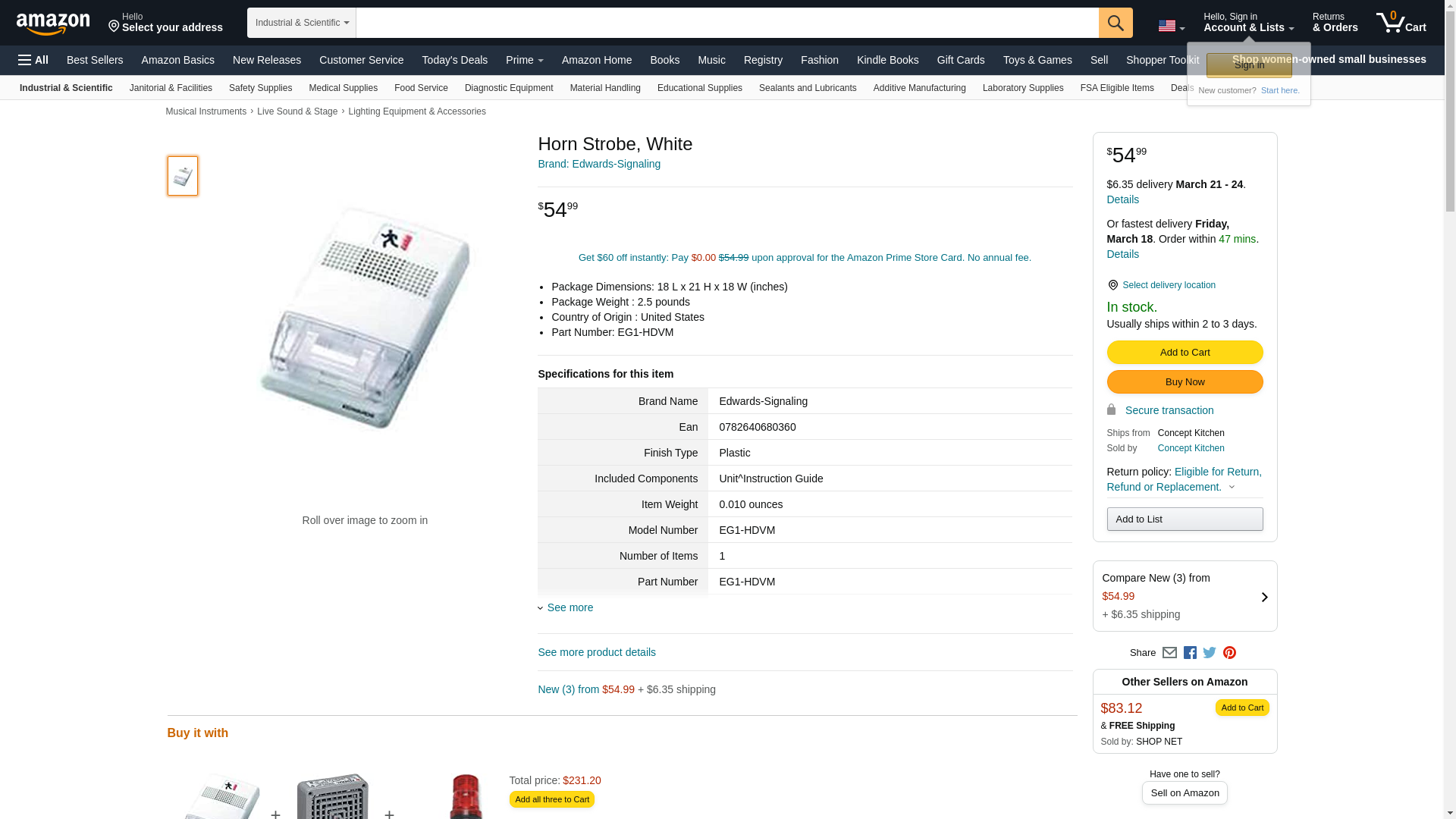Open the Safety Supplies category tab
The image size is (1456, 819).
tap(260, 88)
